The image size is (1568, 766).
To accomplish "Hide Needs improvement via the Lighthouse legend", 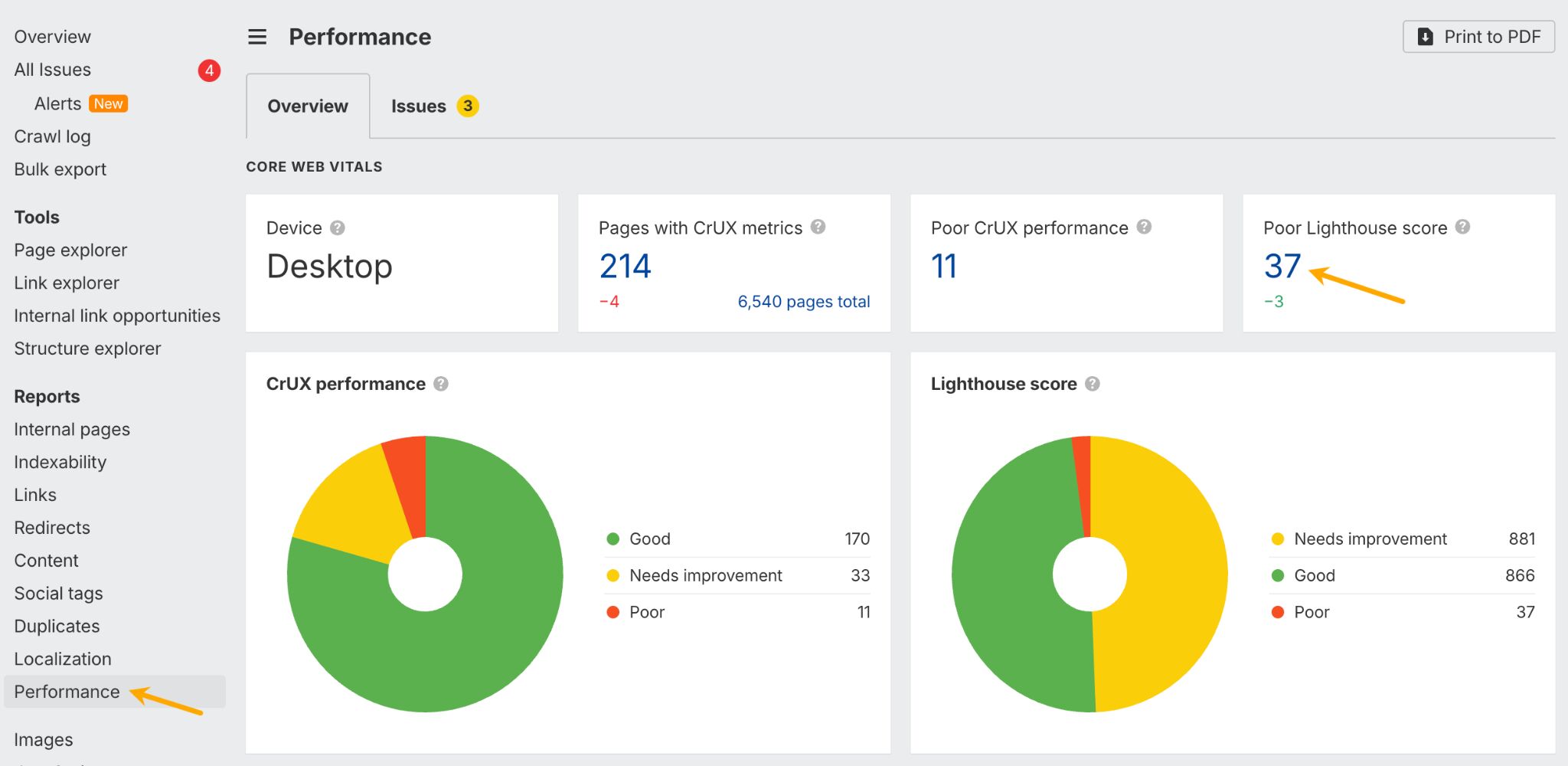I will [1370, 538].
